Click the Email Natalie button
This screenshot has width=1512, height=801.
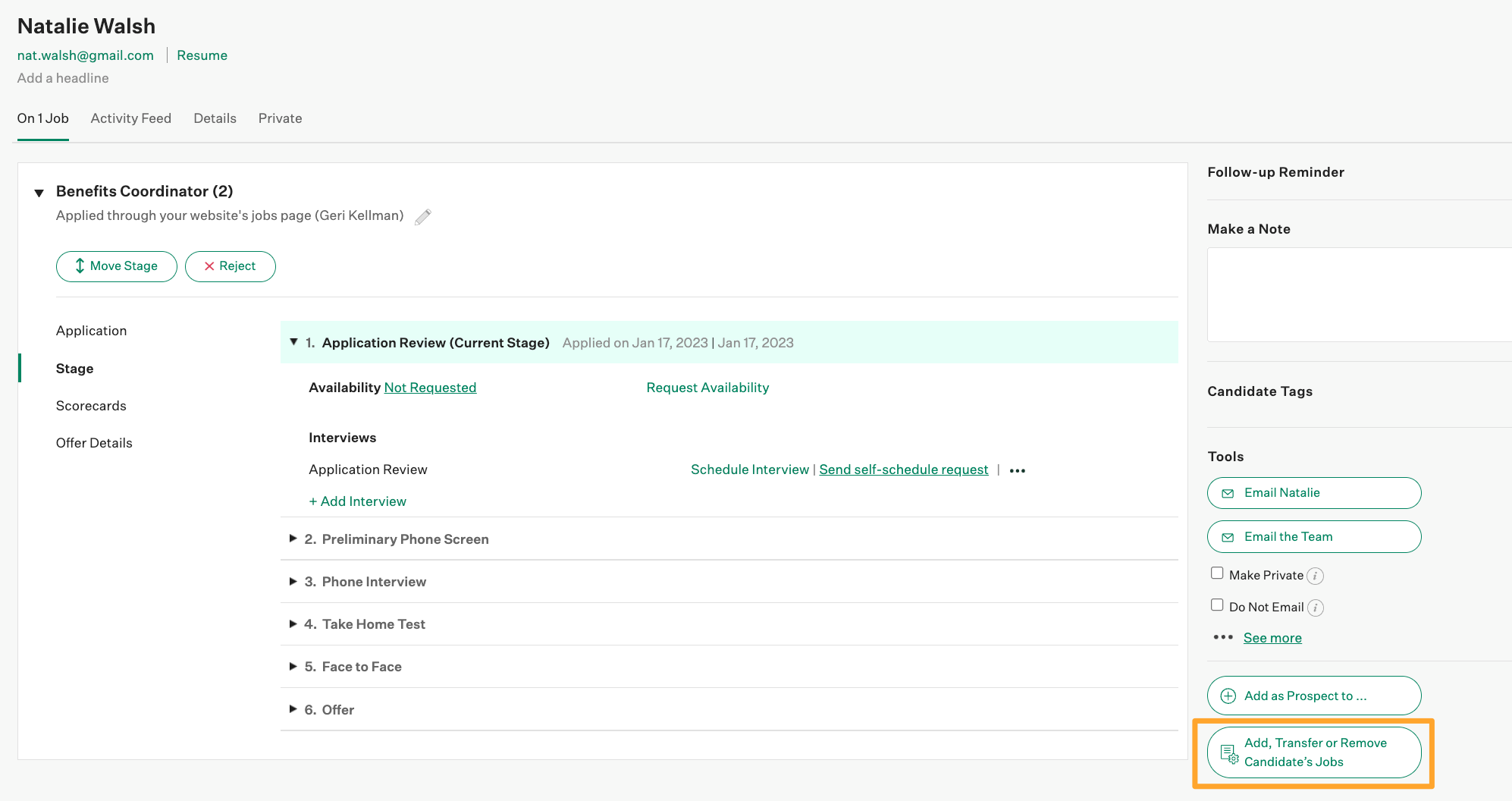point(1314,493)
